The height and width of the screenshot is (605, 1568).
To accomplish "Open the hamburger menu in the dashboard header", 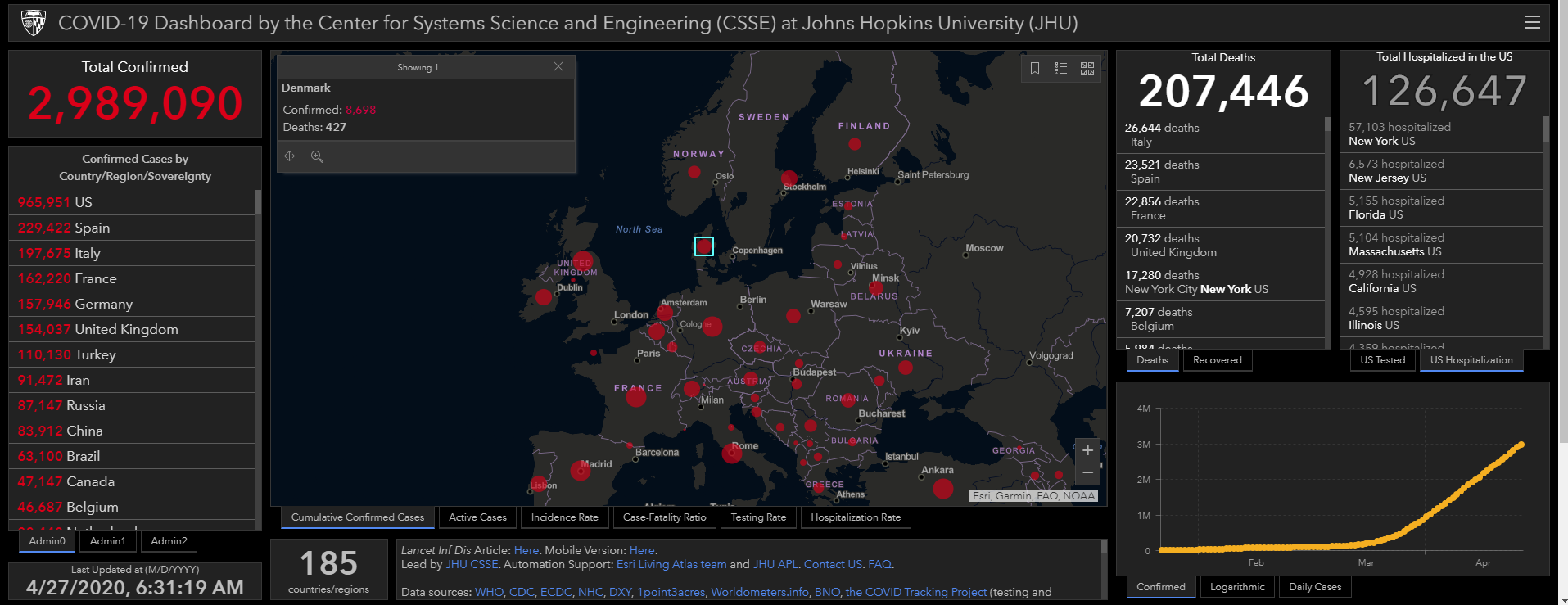I will (1533, 23).
